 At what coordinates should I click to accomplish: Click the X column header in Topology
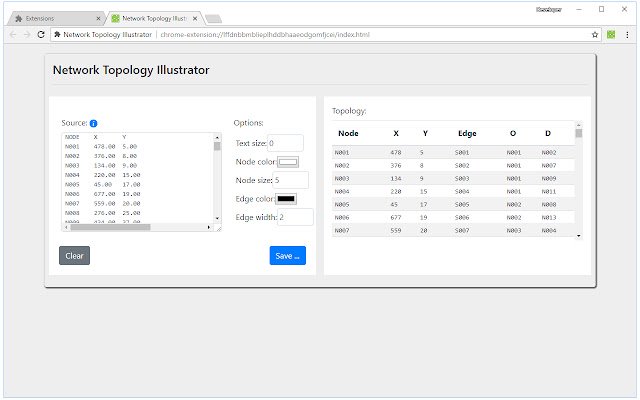[x=396, y=133]
